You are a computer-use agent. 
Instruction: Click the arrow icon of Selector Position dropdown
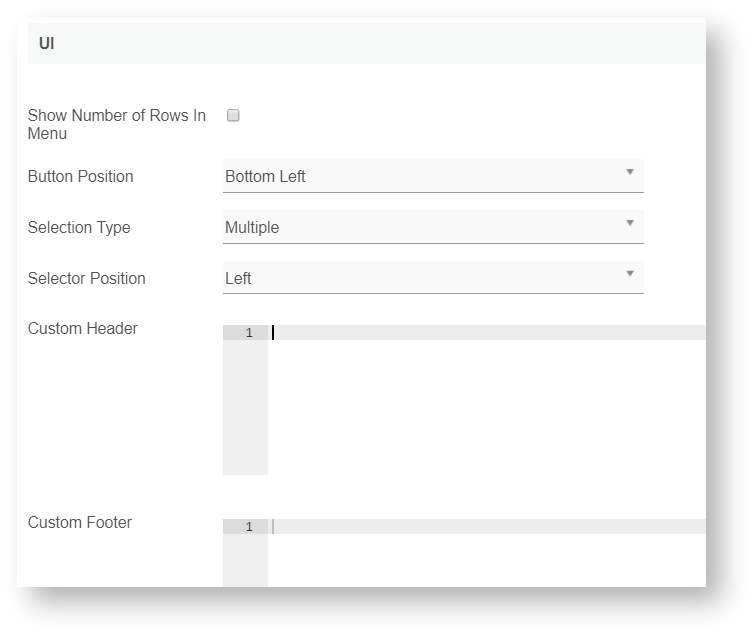(630, 274)
